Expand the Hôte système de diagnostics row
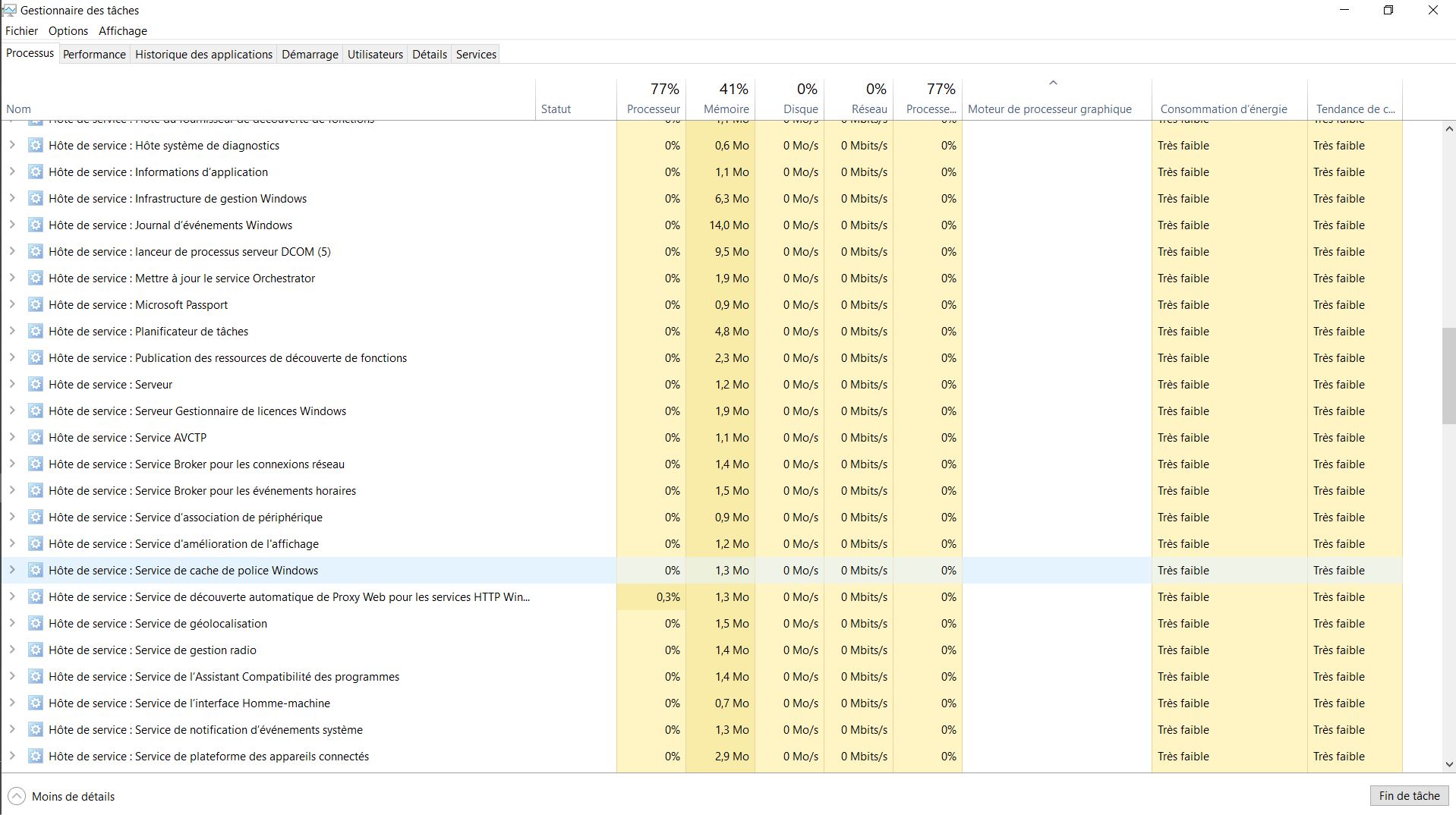This screenshot has height=815, width=1456. [12, 145]
